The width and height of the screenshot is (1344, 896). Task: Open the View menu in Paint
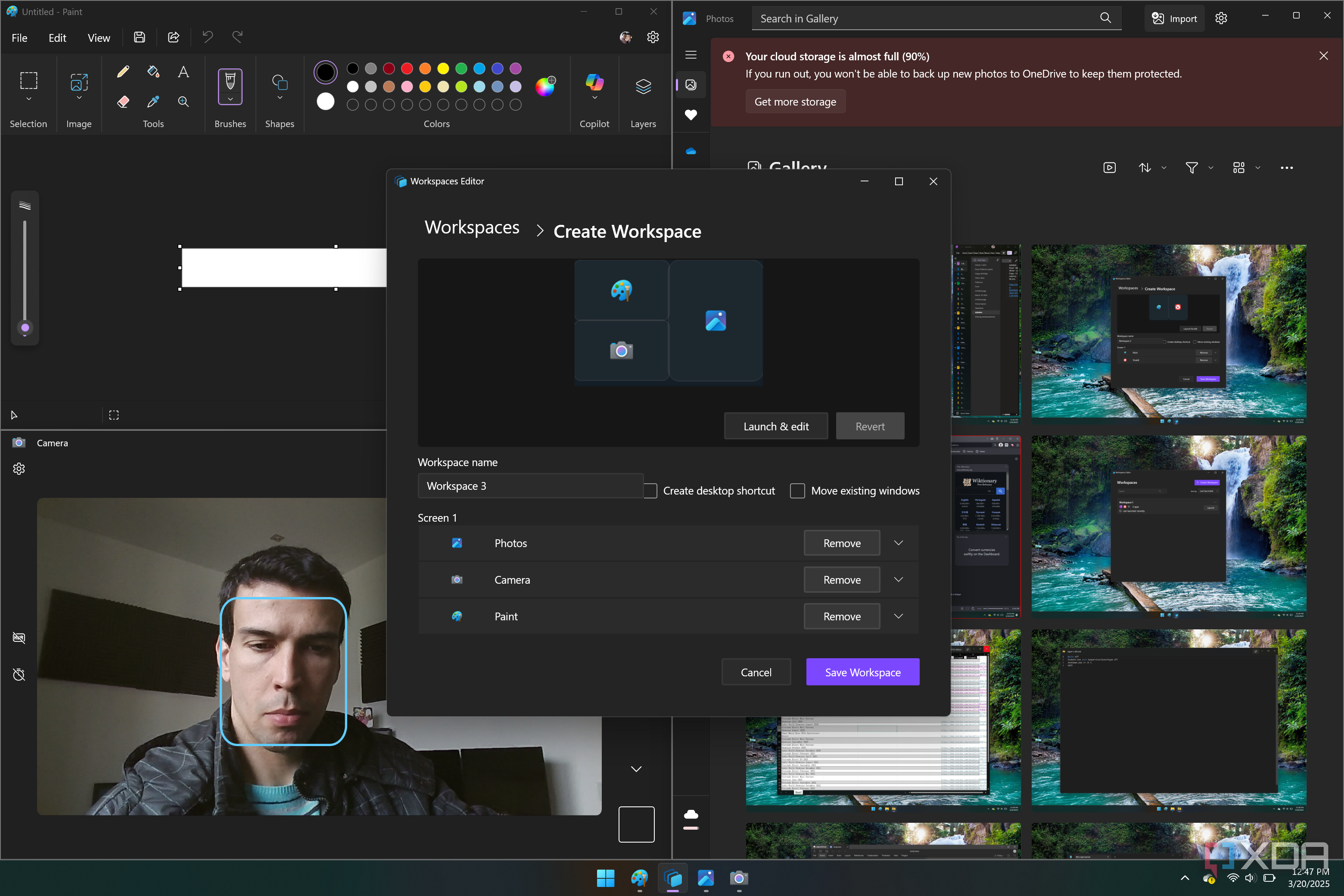(x=99, y=38)
